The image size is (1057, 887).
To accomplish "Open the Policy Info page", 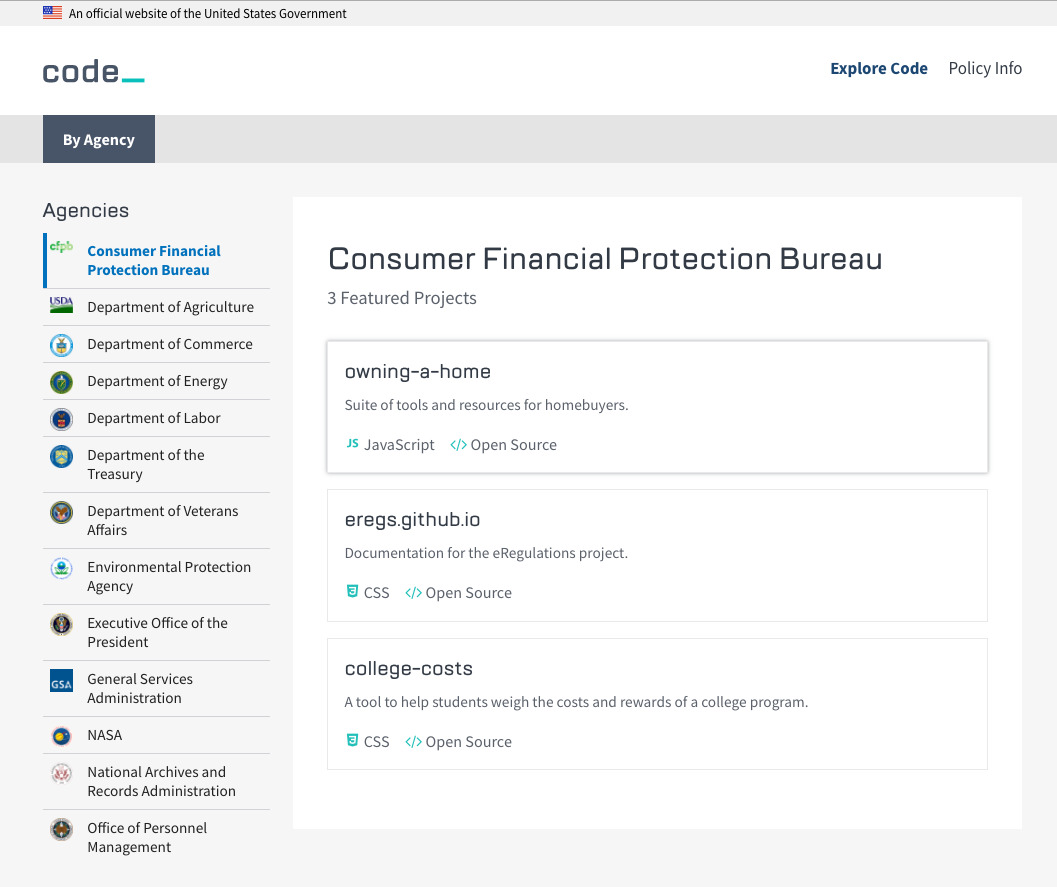I will (x=985, y=68).
